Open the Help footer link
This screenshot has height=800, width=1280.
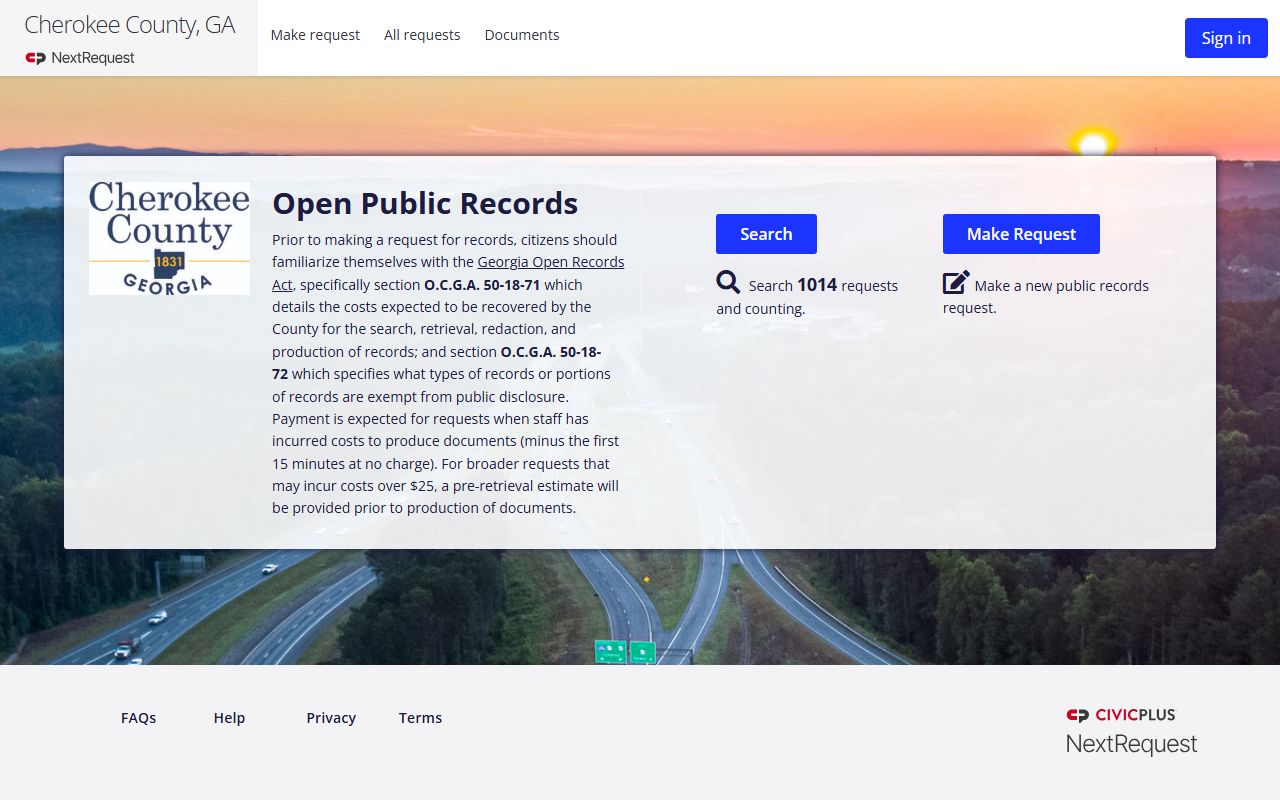pyautogui.click(x=229, y=718)
